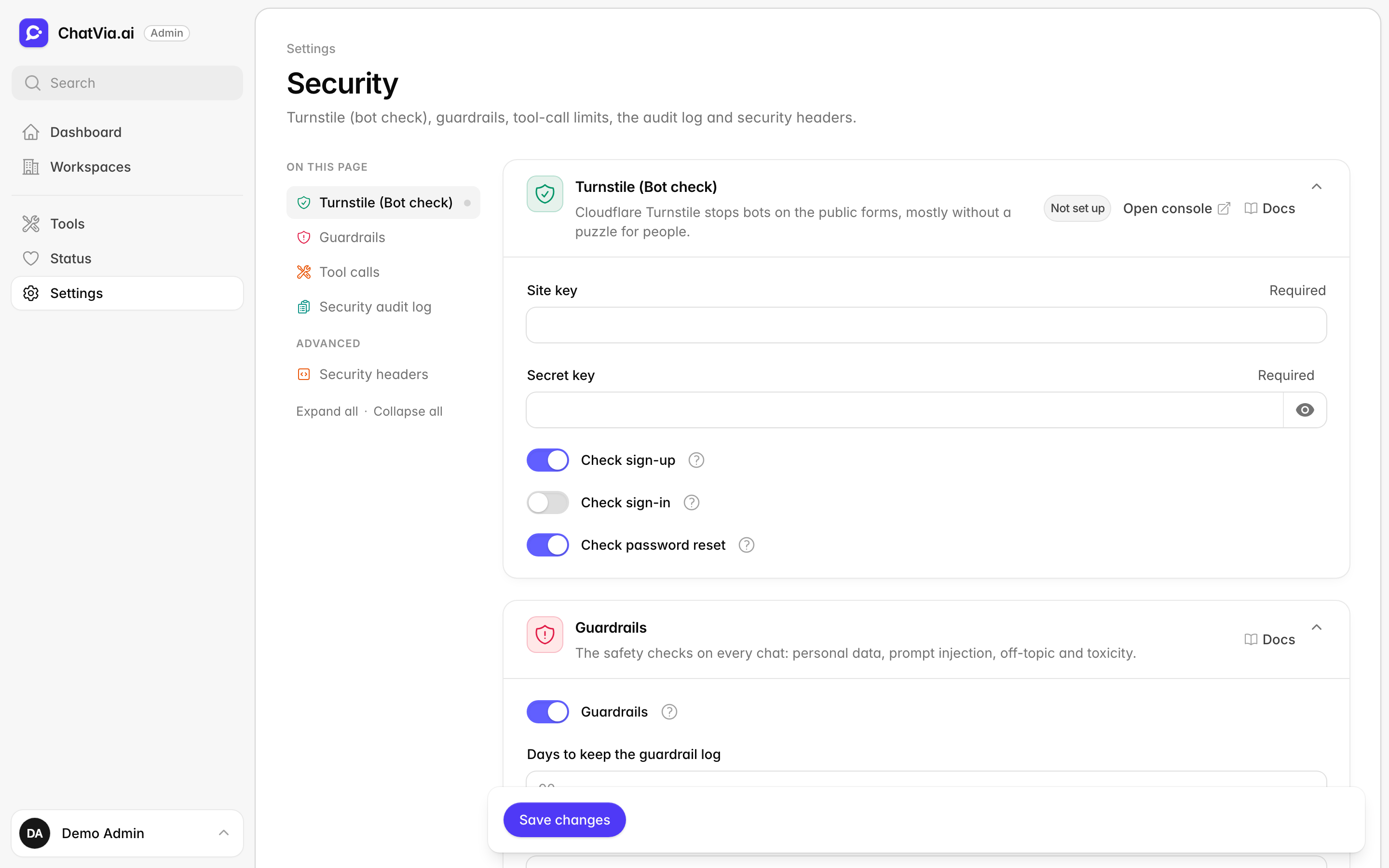Image resolution: width=1389 pixels, height=868 pixels.
Task: Click help icon beside Guardrails toggle
Action: pos(669,712)
